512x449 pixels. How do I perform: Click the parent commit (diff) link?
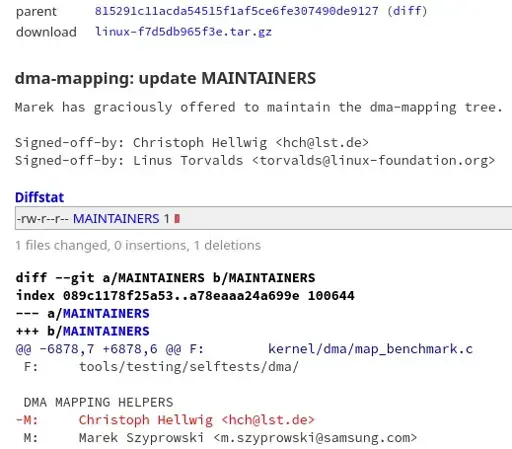coord(407,11)
